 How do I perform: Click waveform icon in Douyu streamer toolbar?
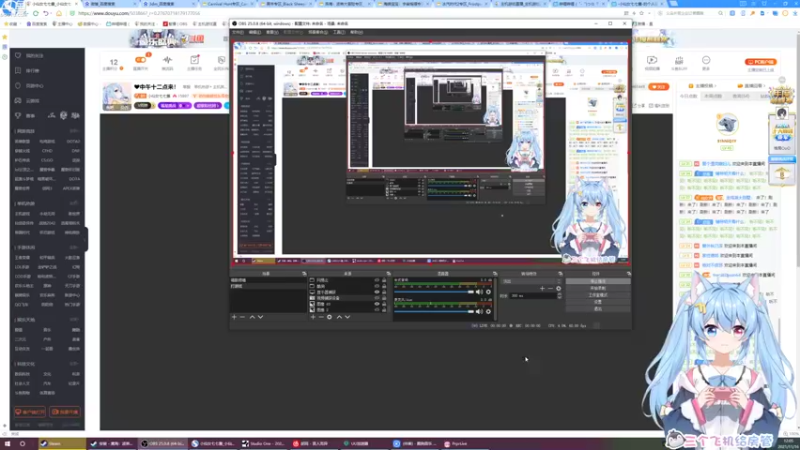[167, 60]
